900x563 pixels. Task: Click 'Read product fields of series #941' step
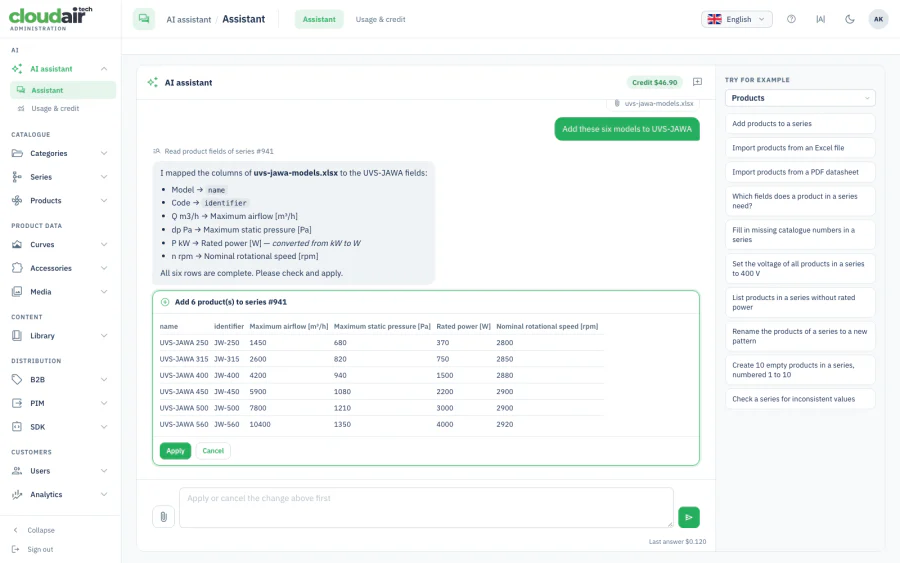pyautogui.click(x=214, y=152)
